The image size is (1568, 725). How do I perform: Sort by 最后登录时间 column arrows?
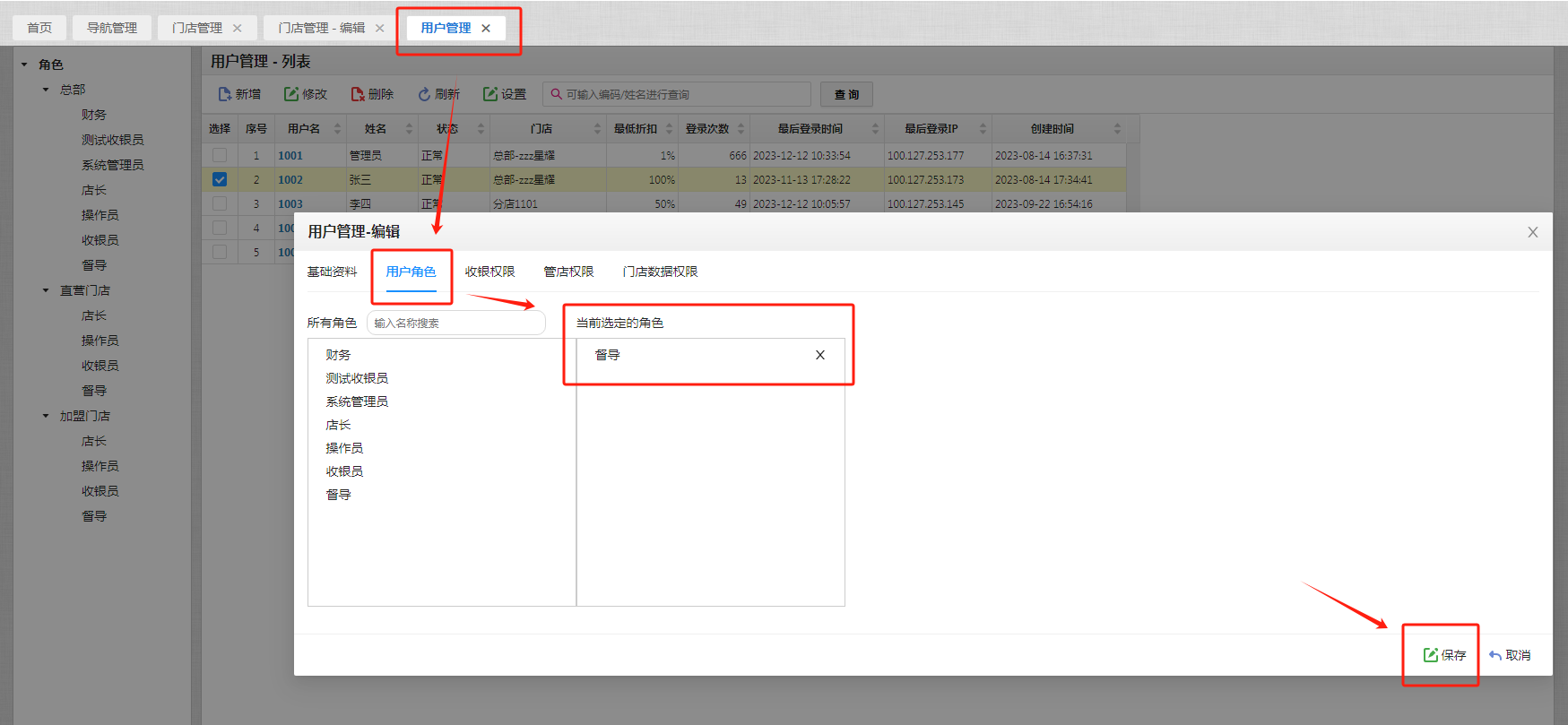[876, 129]
